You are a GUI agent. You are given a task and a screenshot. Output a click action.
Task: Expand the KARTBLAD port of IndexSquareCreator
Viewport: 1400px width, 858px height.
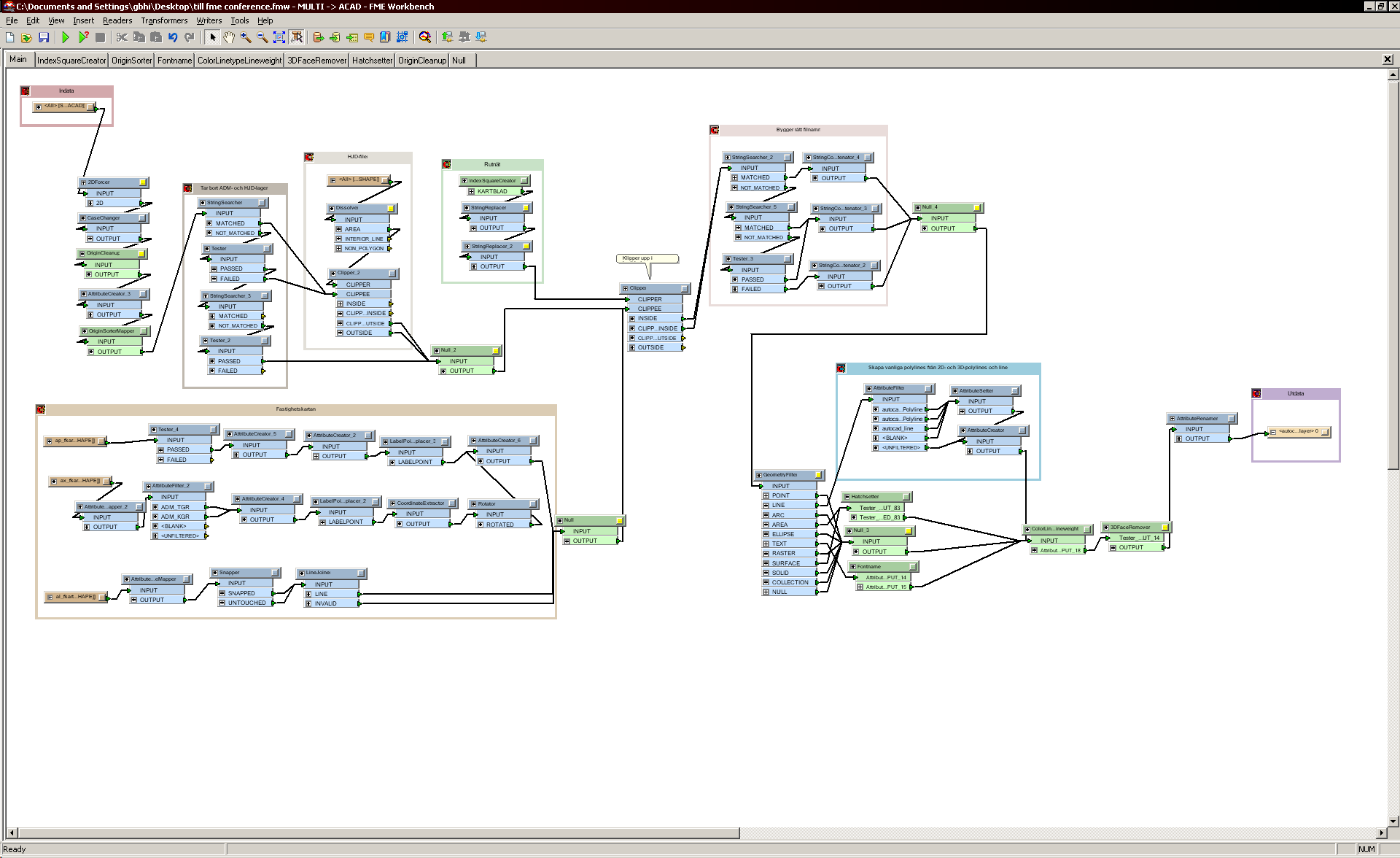coord(471,192)
